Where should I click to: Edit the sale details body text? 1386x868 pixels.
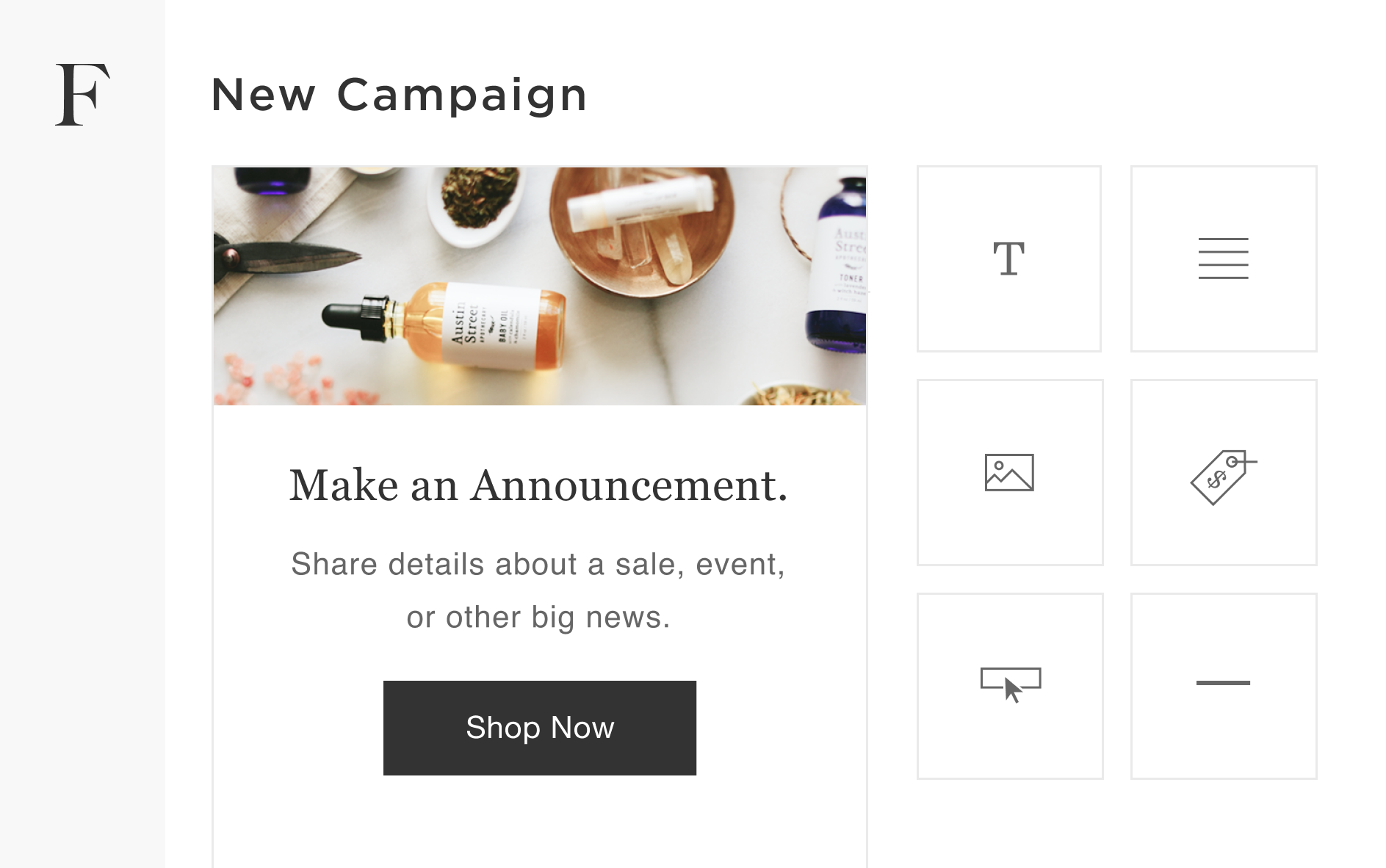coord(539,590)
